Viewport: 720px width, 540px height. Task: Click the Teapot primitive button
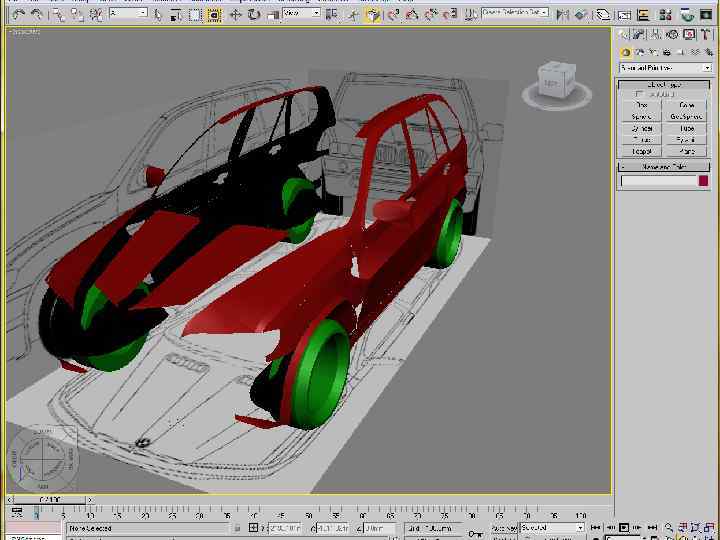pyautogui.click(x=642, y=151)
